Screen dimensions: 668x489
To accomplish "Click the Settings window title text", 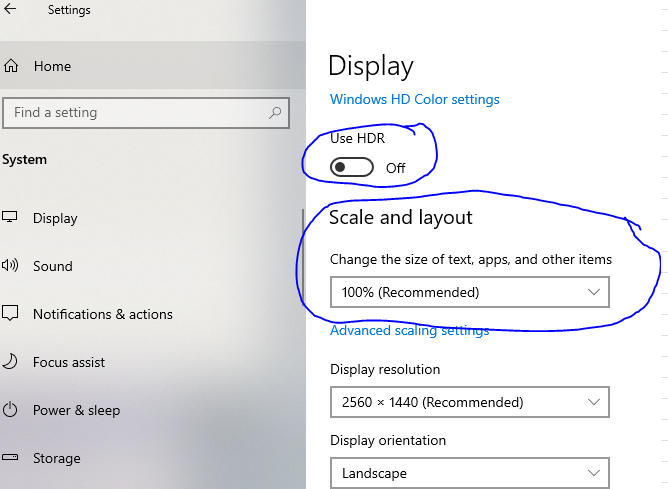I will tap(69, 10).
